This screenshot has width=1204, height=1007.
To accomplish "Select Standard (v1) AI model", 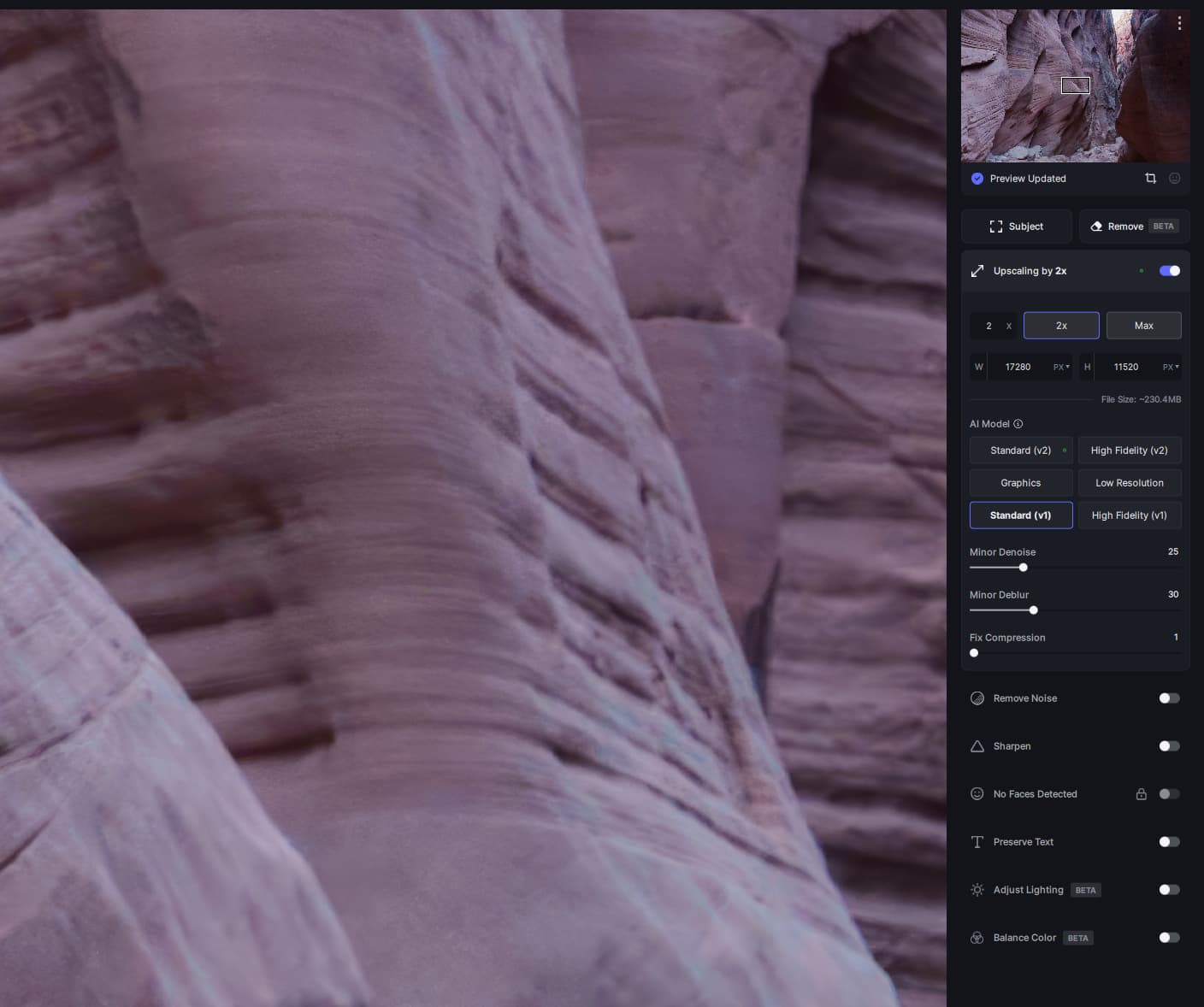I will click(1021, 515).
